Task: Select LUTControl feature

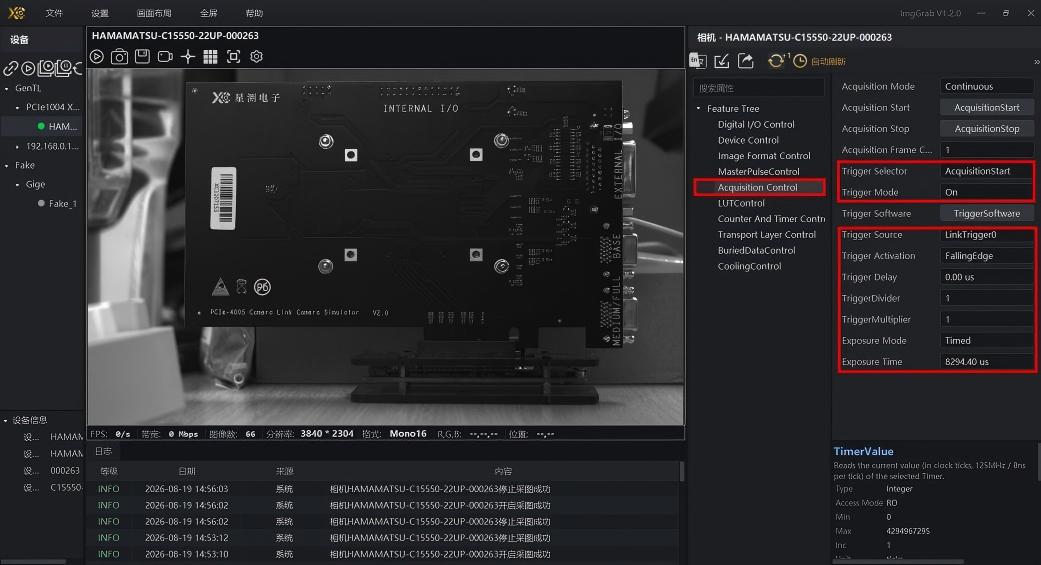Action: click(x=741, y=203)
